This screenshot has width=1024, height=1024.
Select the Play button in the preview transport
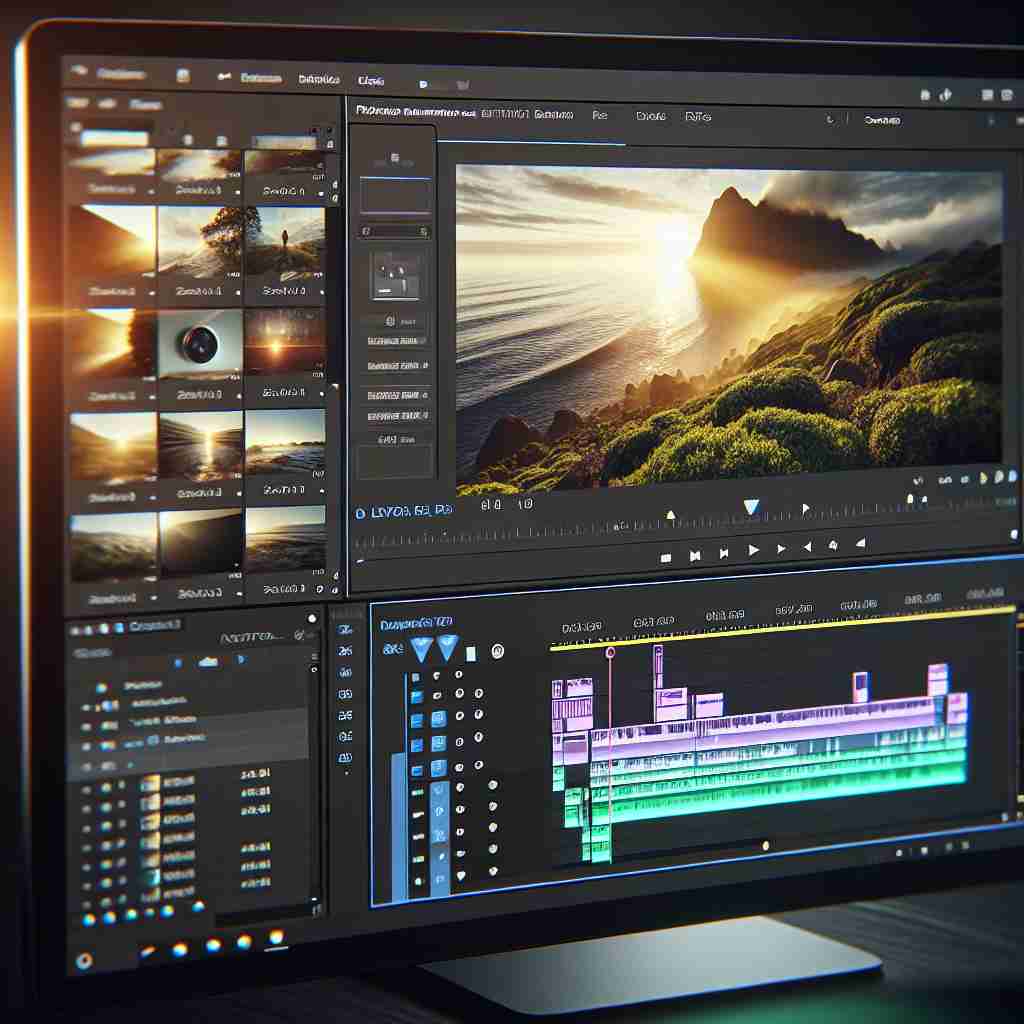752,548
